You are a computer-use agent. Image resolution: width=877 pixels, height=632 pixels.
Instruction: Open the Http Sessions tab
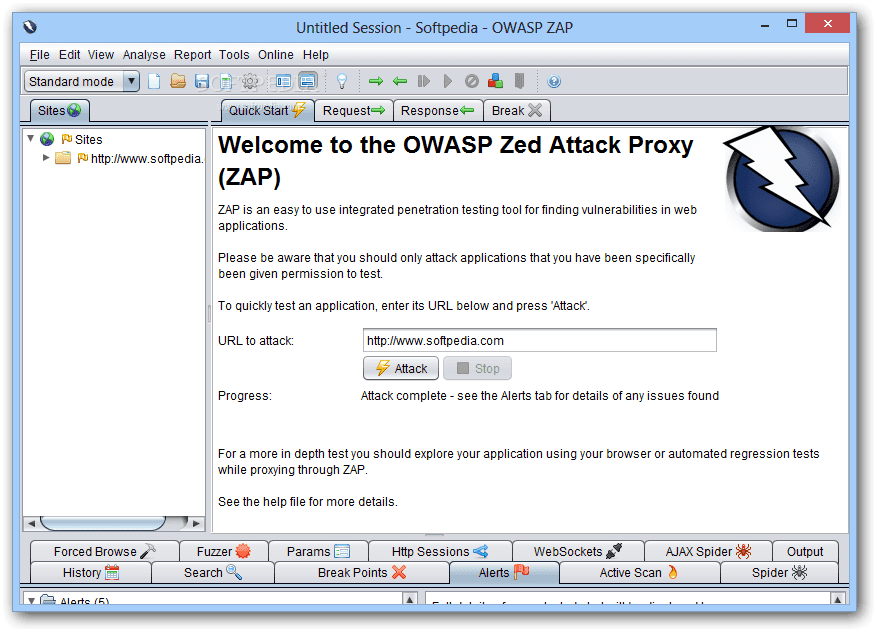[440, 551]
